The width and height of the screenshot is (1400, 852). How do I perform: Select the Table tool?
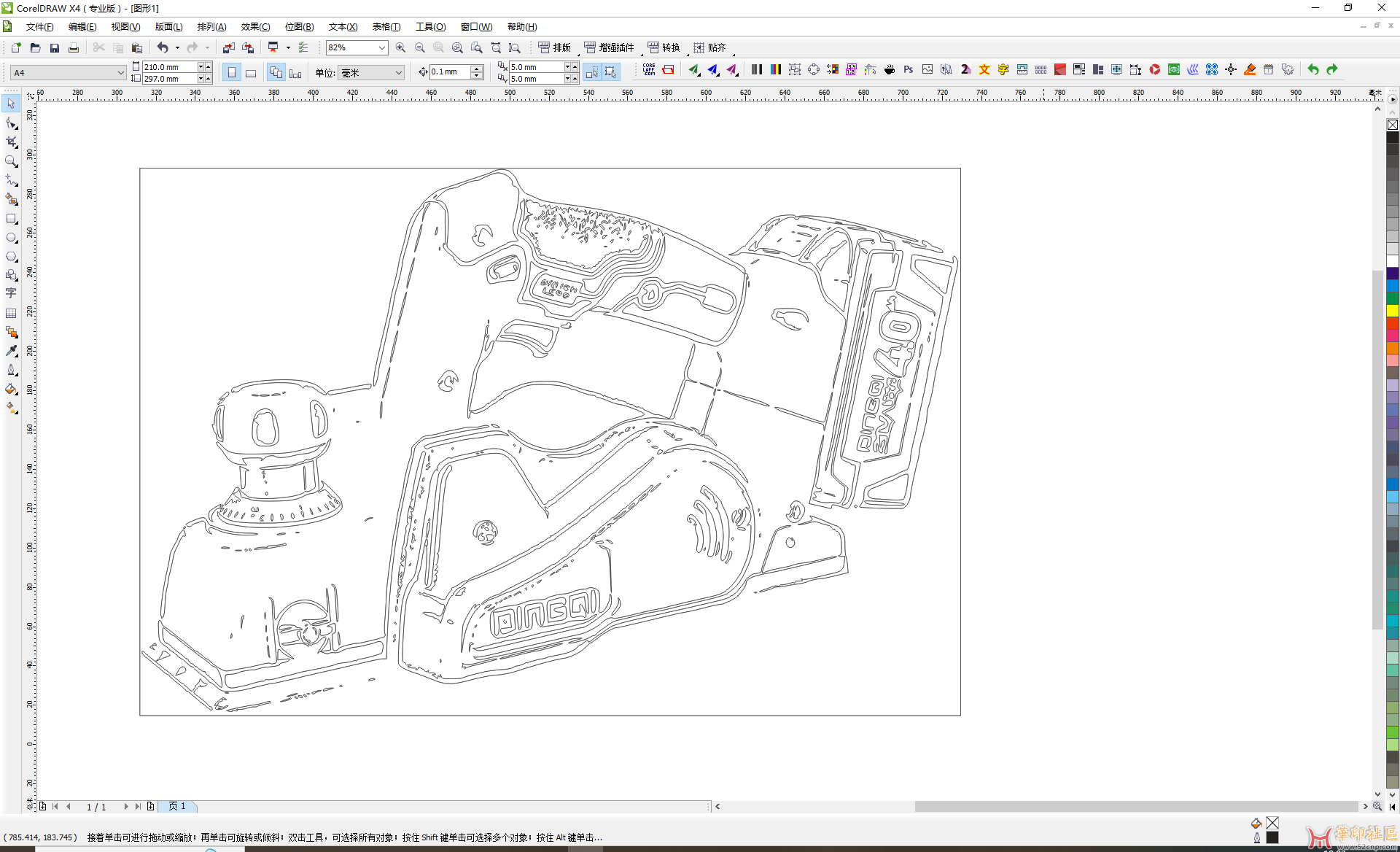coord(11,313)
